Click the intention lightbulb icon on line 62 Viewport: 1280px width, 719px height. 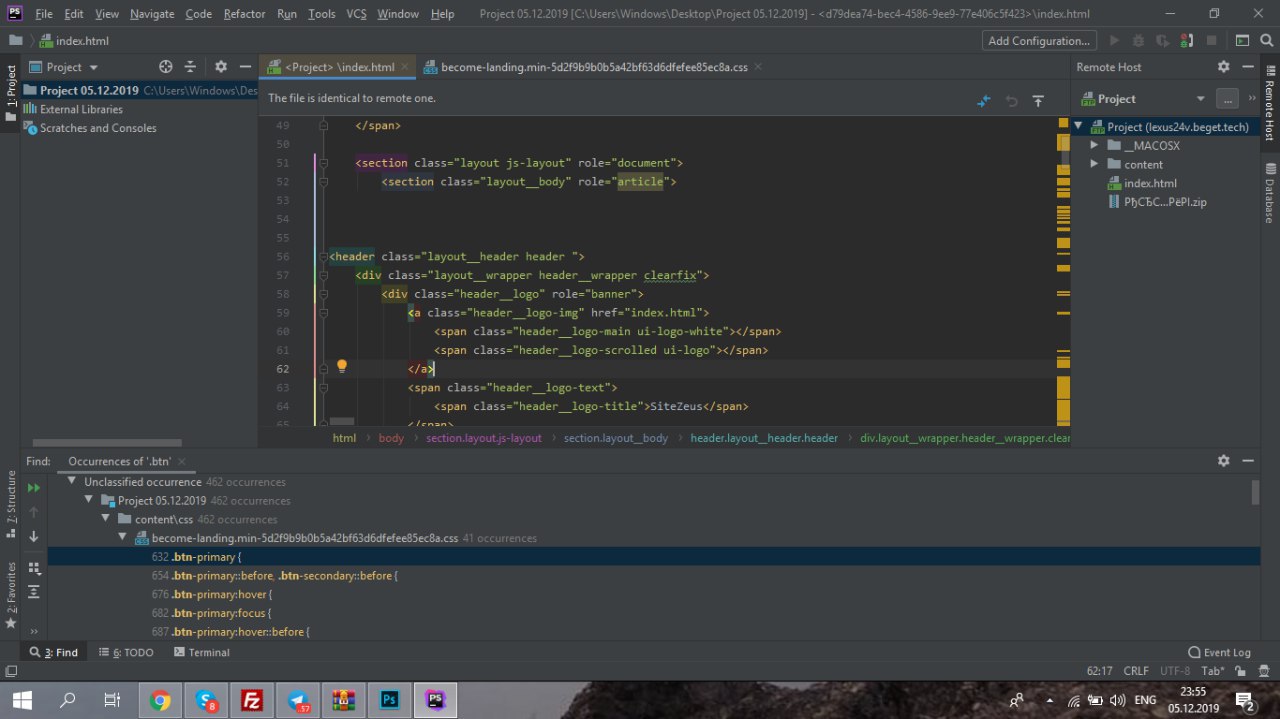pos(341,367)
